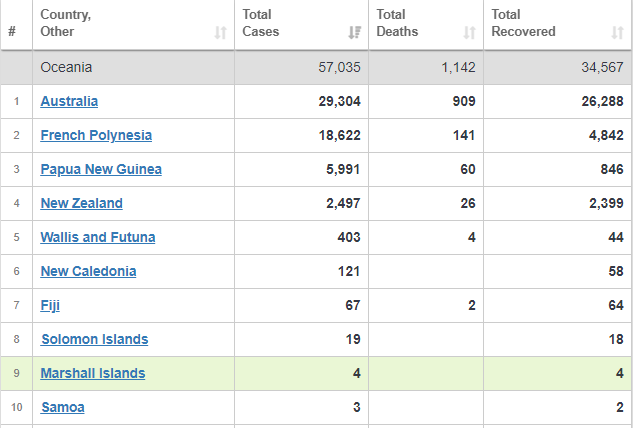This screenshot has height=428, width=633.
Task: Sort by Country, Other column arrows
Action: click(x=220, y=32)
